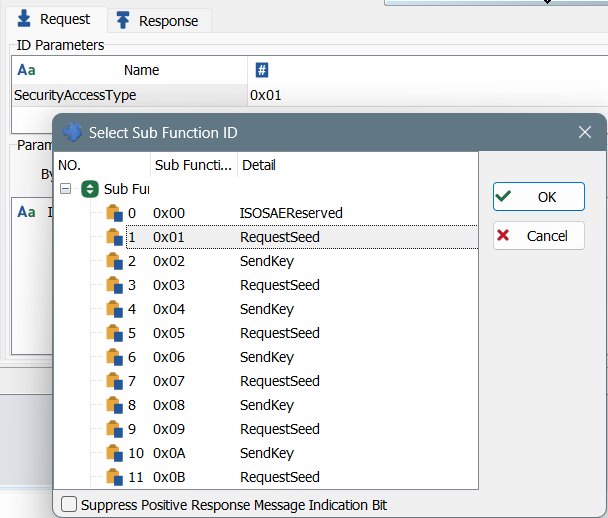Image resolution: width=608 pixels, height=518 pixels.
Task: Collapse the Sub Function tree root
Action: 66,189
